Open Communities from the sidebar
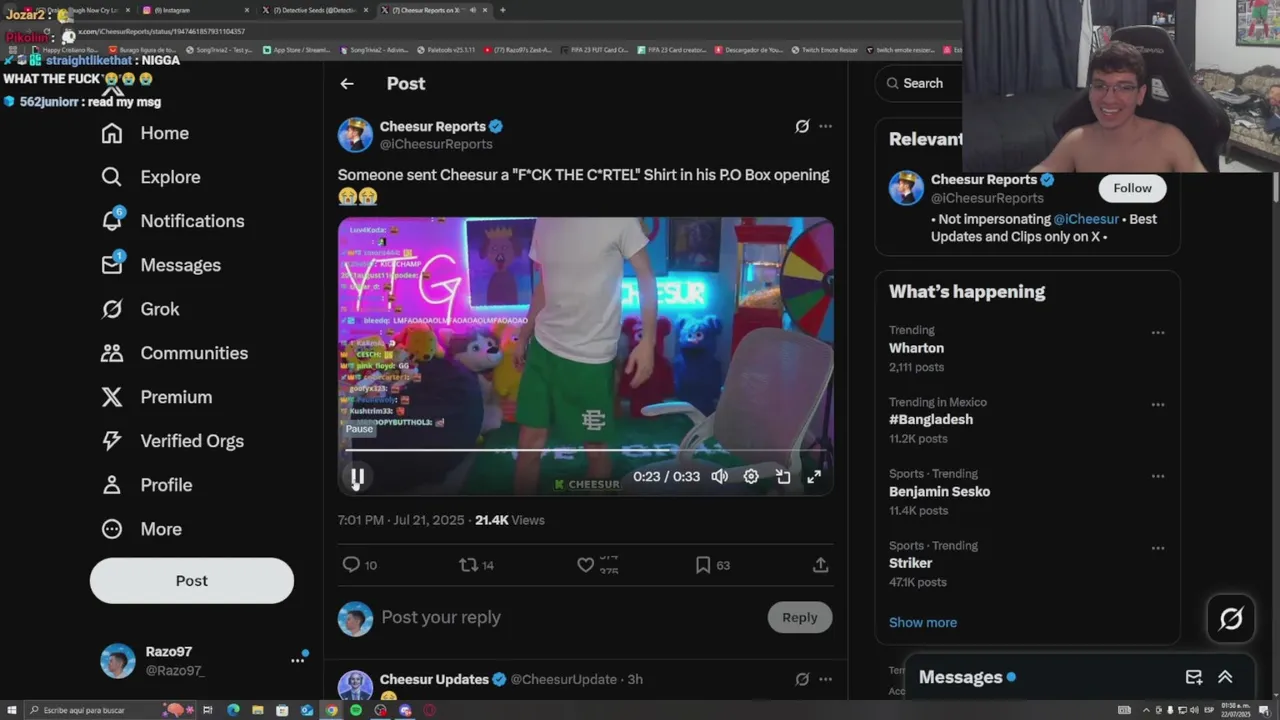Image resolution: width=1280 pixels, height=720 pixels. (x=174, y=353)
